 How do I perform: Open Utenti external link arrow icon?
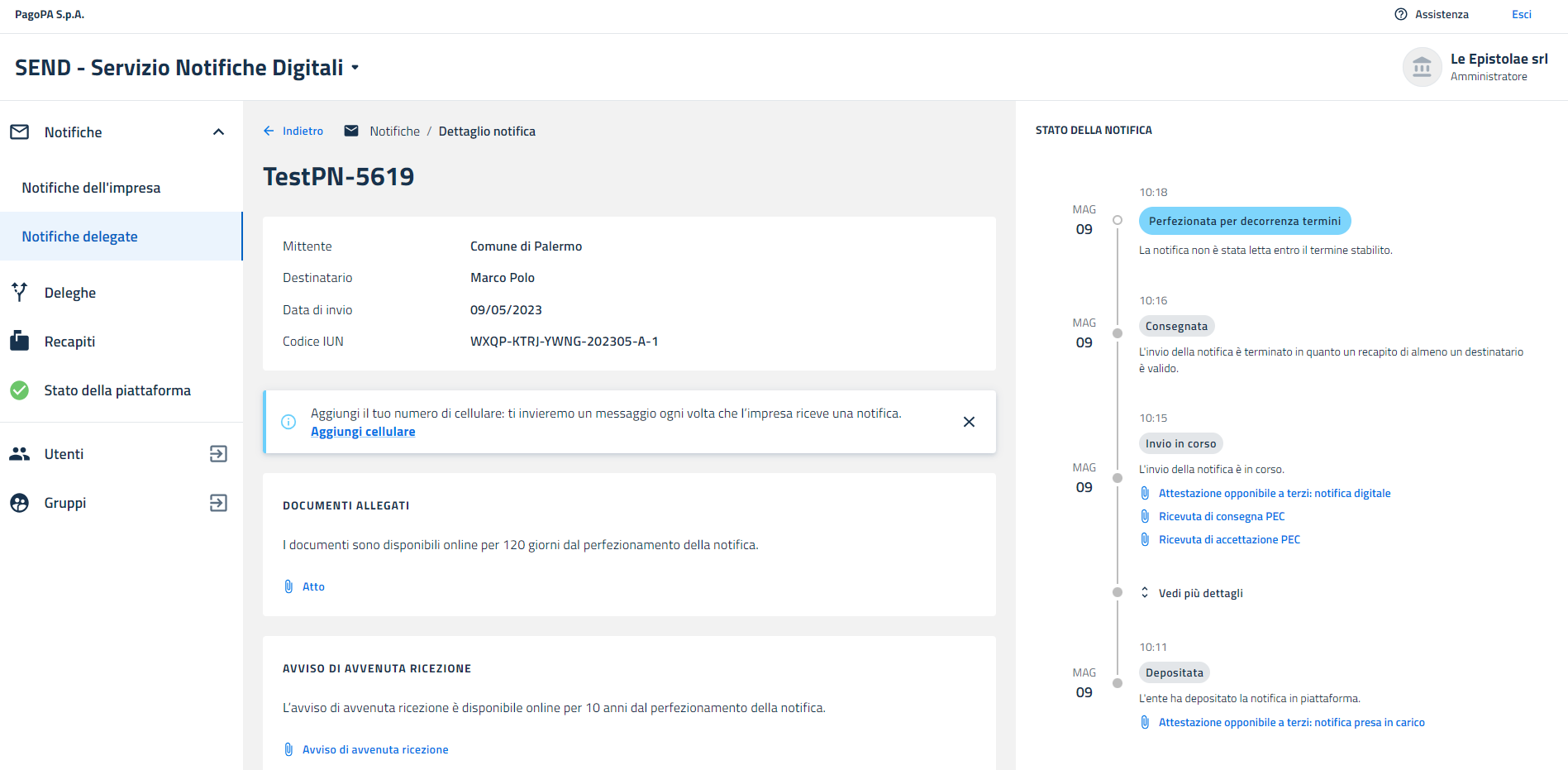pyautogui.click(x=218, y=454)
